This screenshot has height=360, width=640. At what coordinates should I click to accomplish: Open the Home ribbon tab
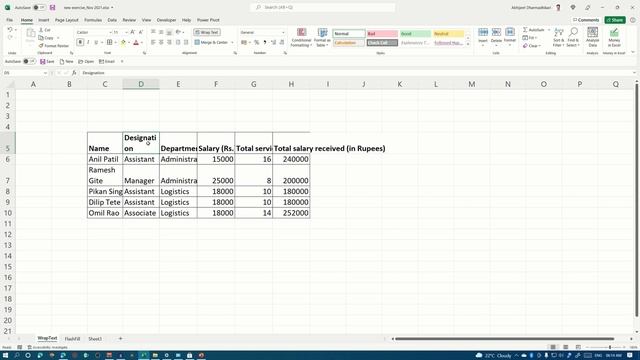coord(27,20)
